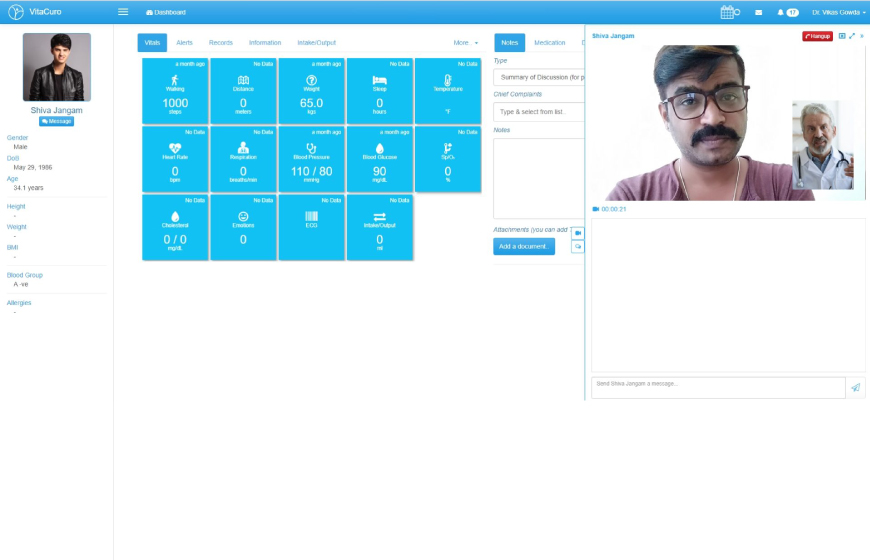
Task: Open the ECG vital tile
Action: click(x=311, y=227)
